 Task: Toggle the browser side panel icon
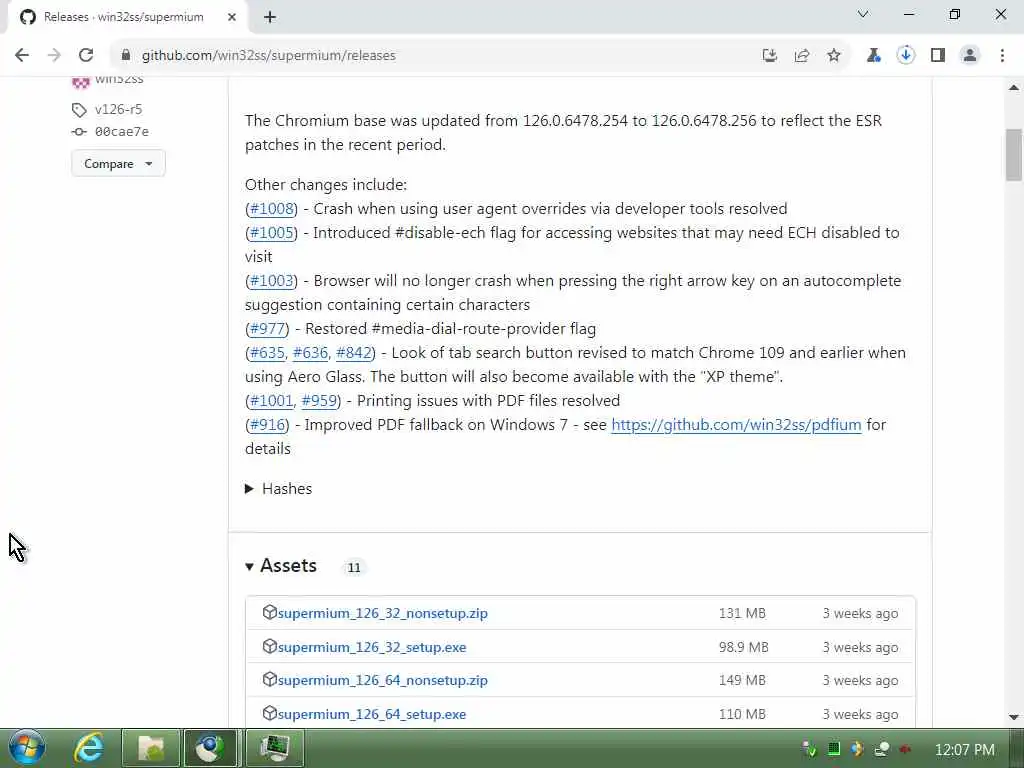click(938, 56)
